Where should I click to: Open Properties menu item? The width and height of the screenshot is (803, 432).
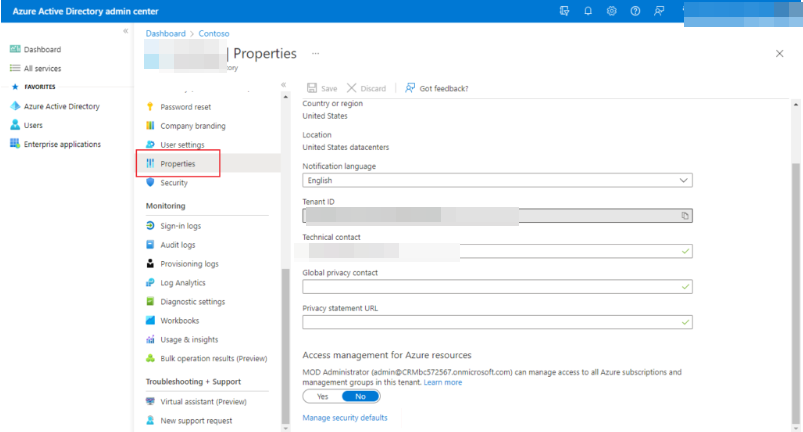click(x=178, y=164)
